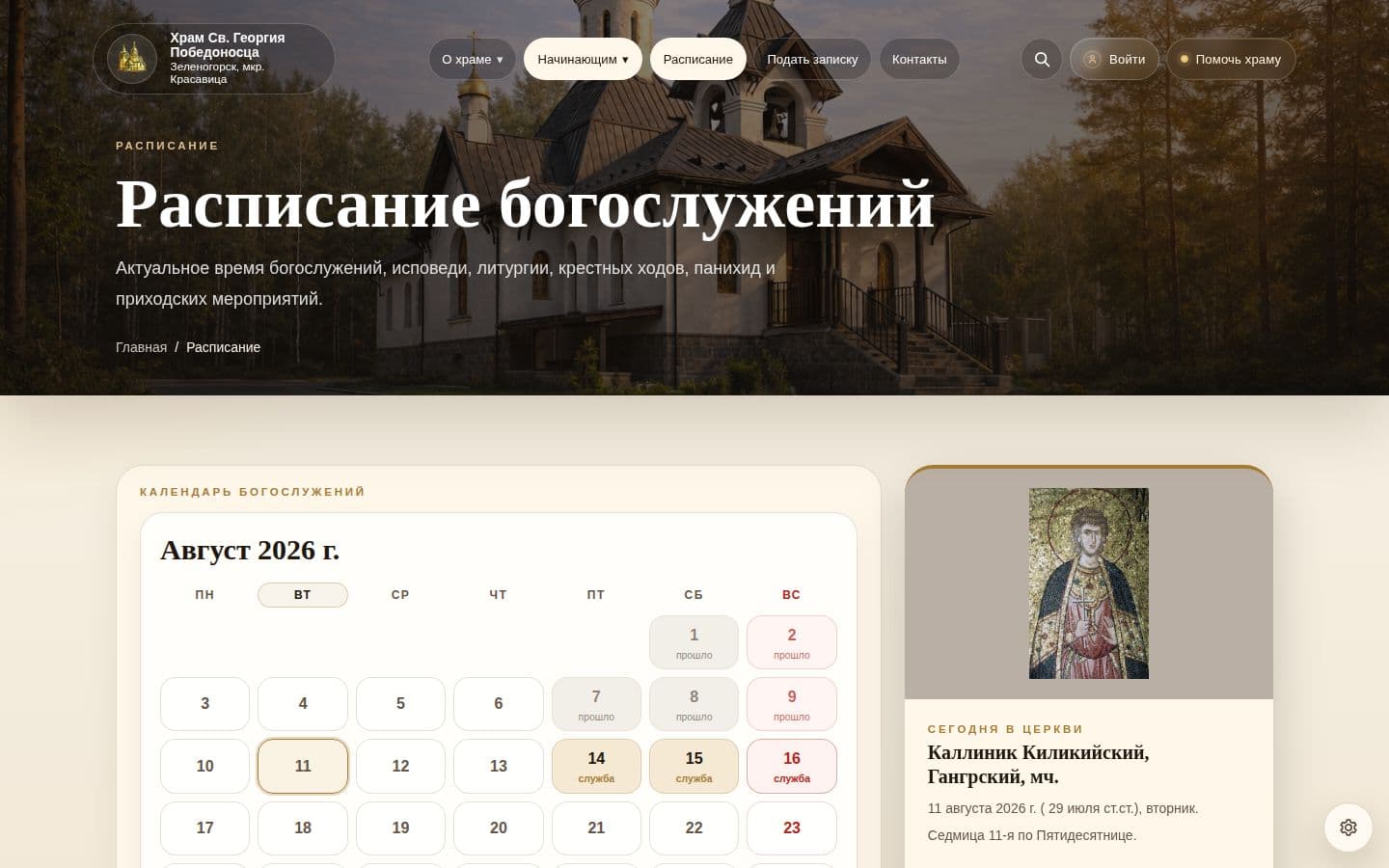Select the 'ВС' weekday header
Image resolution: width=1389 pixels, height=868 pixels.
point(792,595)
